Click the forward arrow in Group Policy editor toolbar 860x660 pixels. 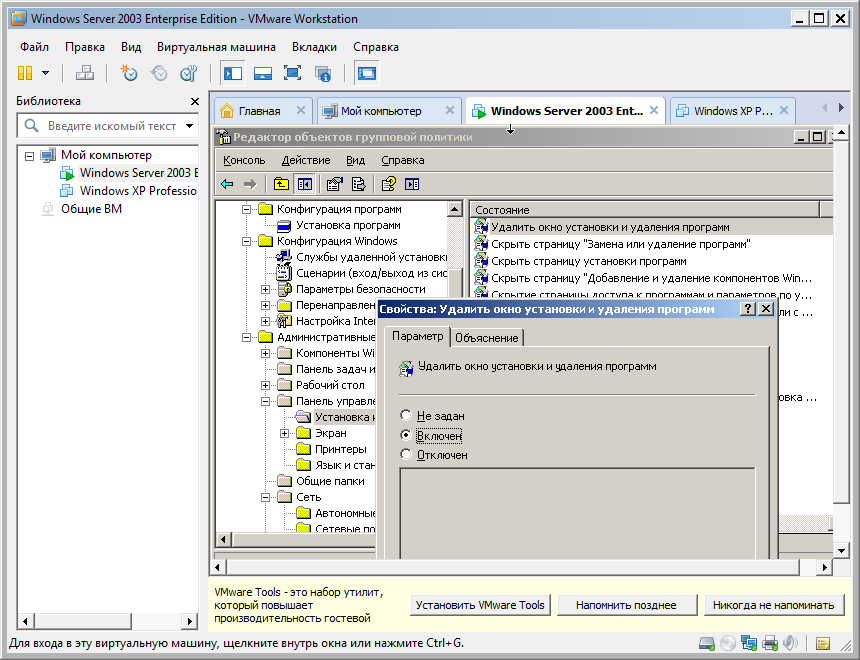point(250,184)
